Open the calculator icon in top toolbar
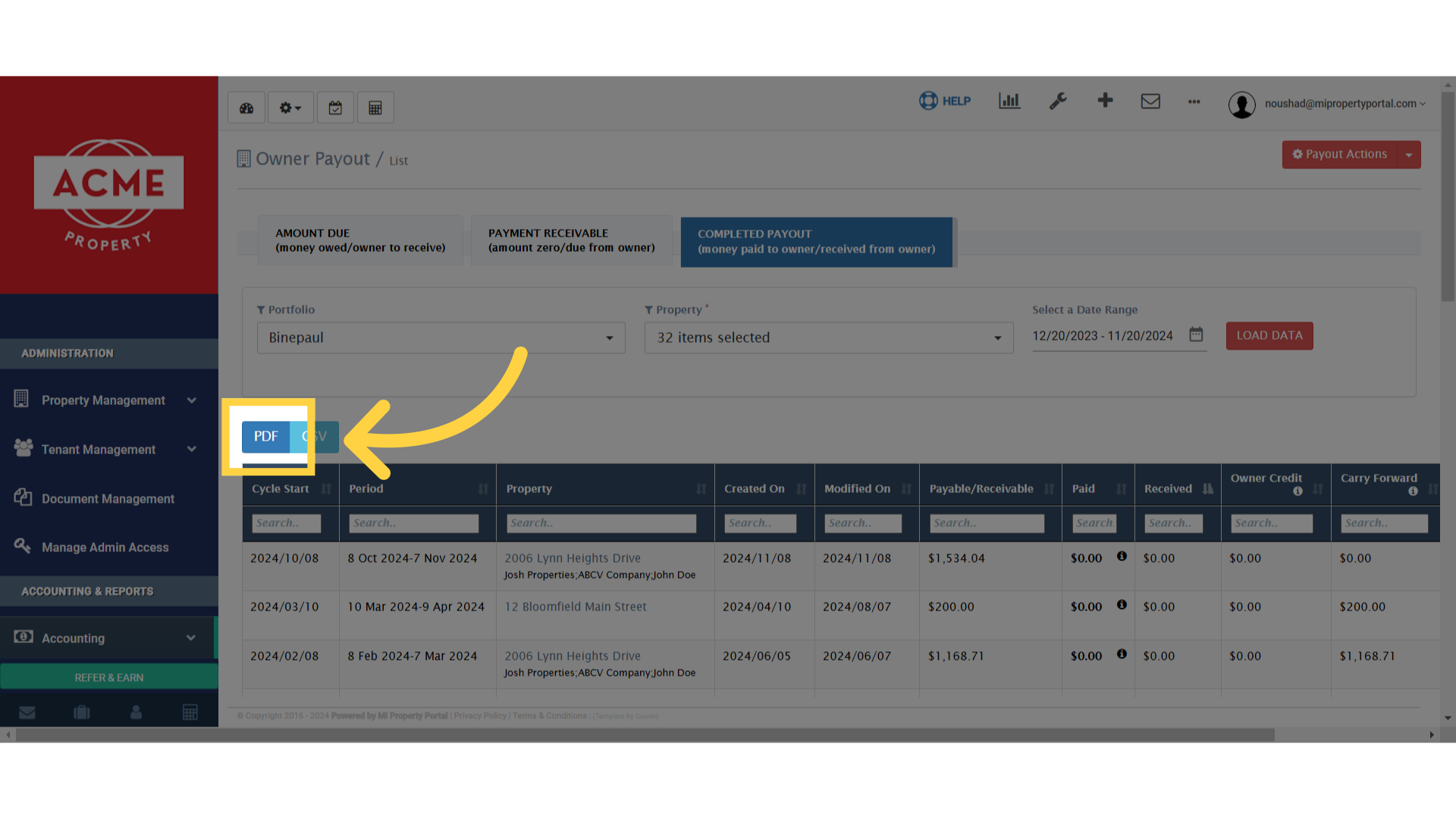This screenshot has height=819, width=1456. click(375, 108)
